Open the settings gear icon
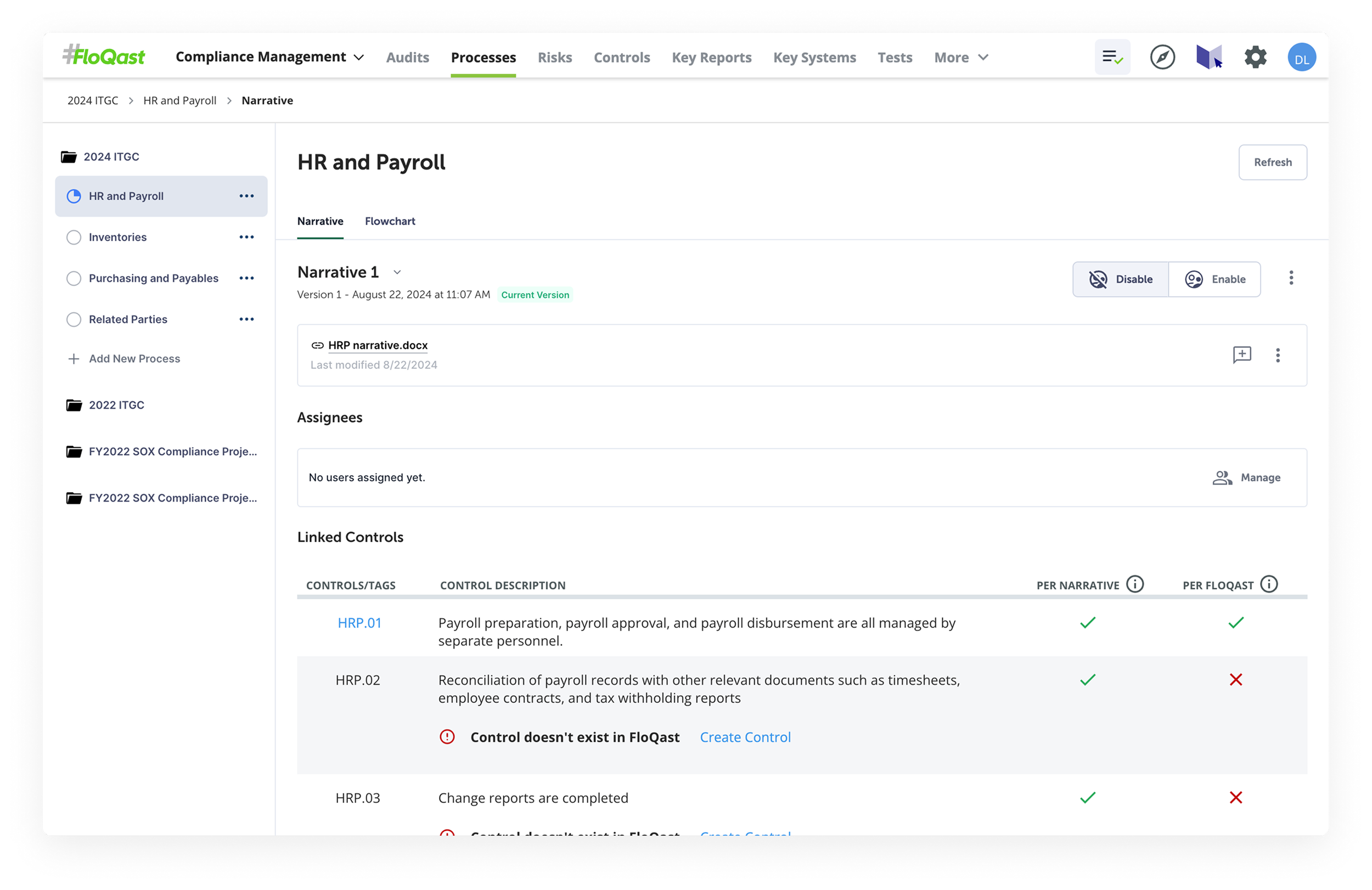This screenshot has width=1372, height=890. pyautogui.click(x=1255, y=57)
